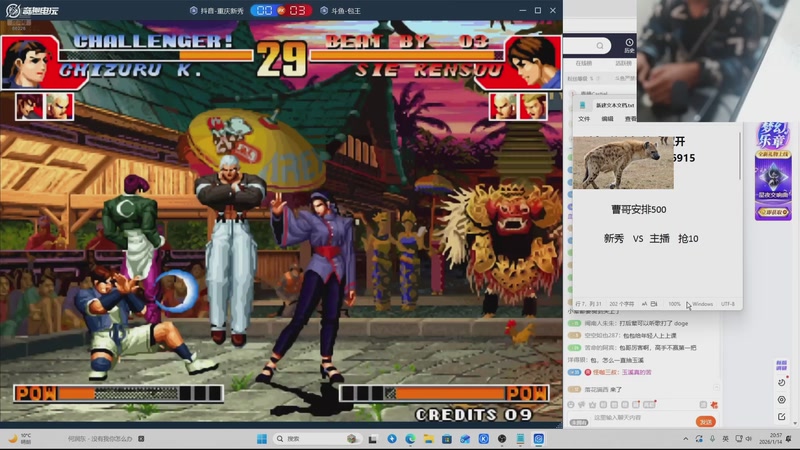The width and height of the screenshot is (800, 450).
Task: Click UTF-8 encoding in status bar
Action: 728,304
